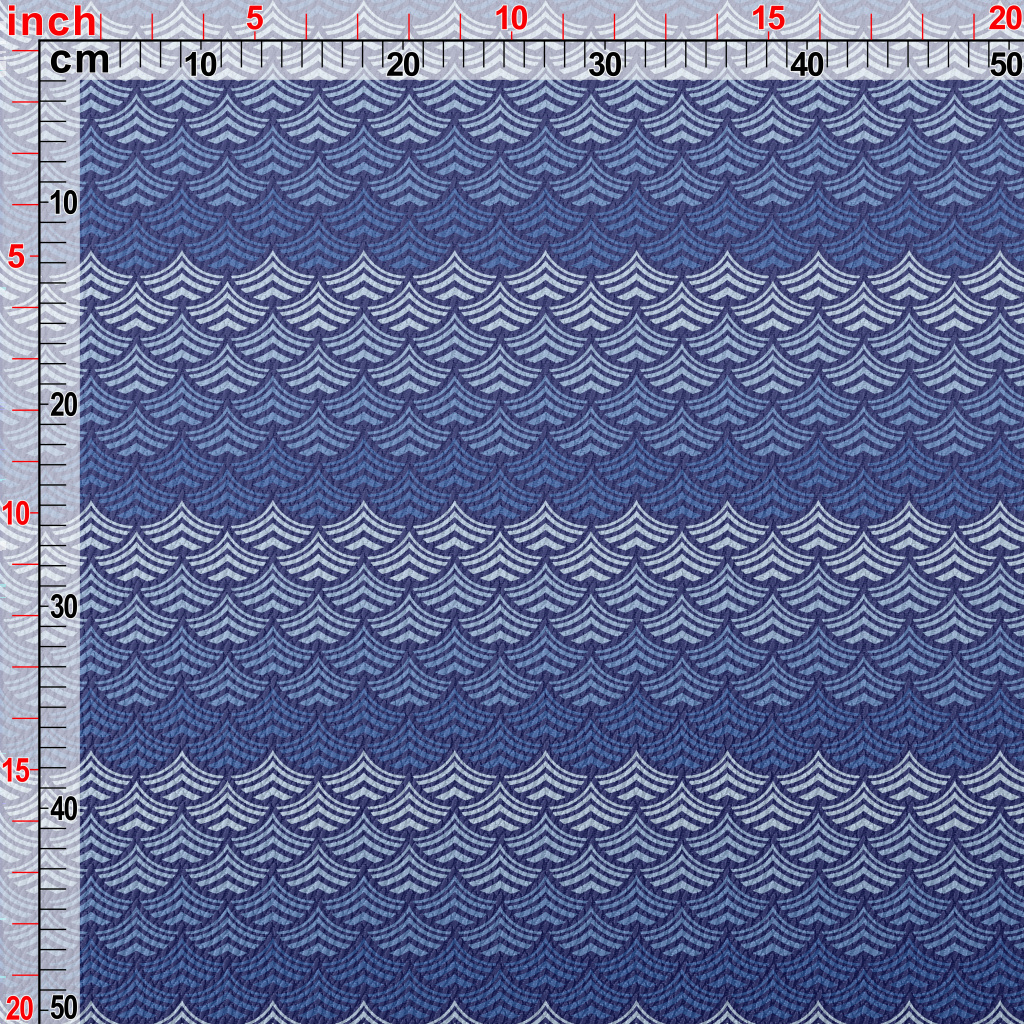Pick the red 15 on the horizontal inch ruler
1024x1024 pixels.
coord(768,18)
